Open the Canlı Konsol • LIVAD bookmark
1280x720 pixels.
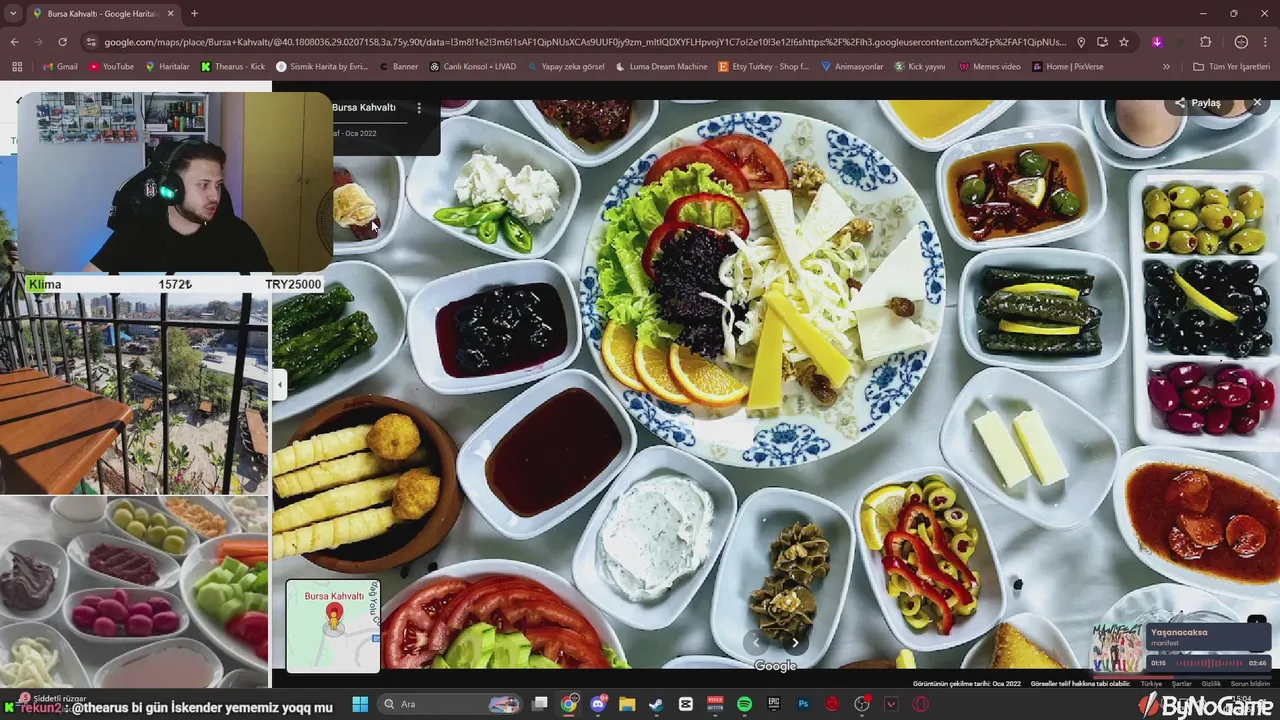473,67
